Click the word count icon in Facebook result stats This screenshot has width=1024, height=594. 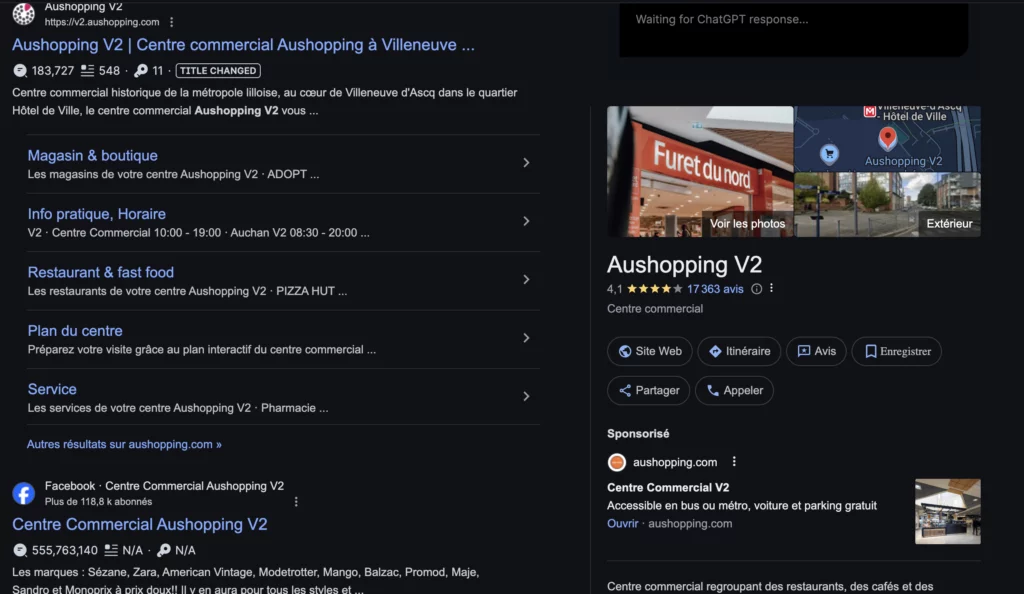(112, 550)
